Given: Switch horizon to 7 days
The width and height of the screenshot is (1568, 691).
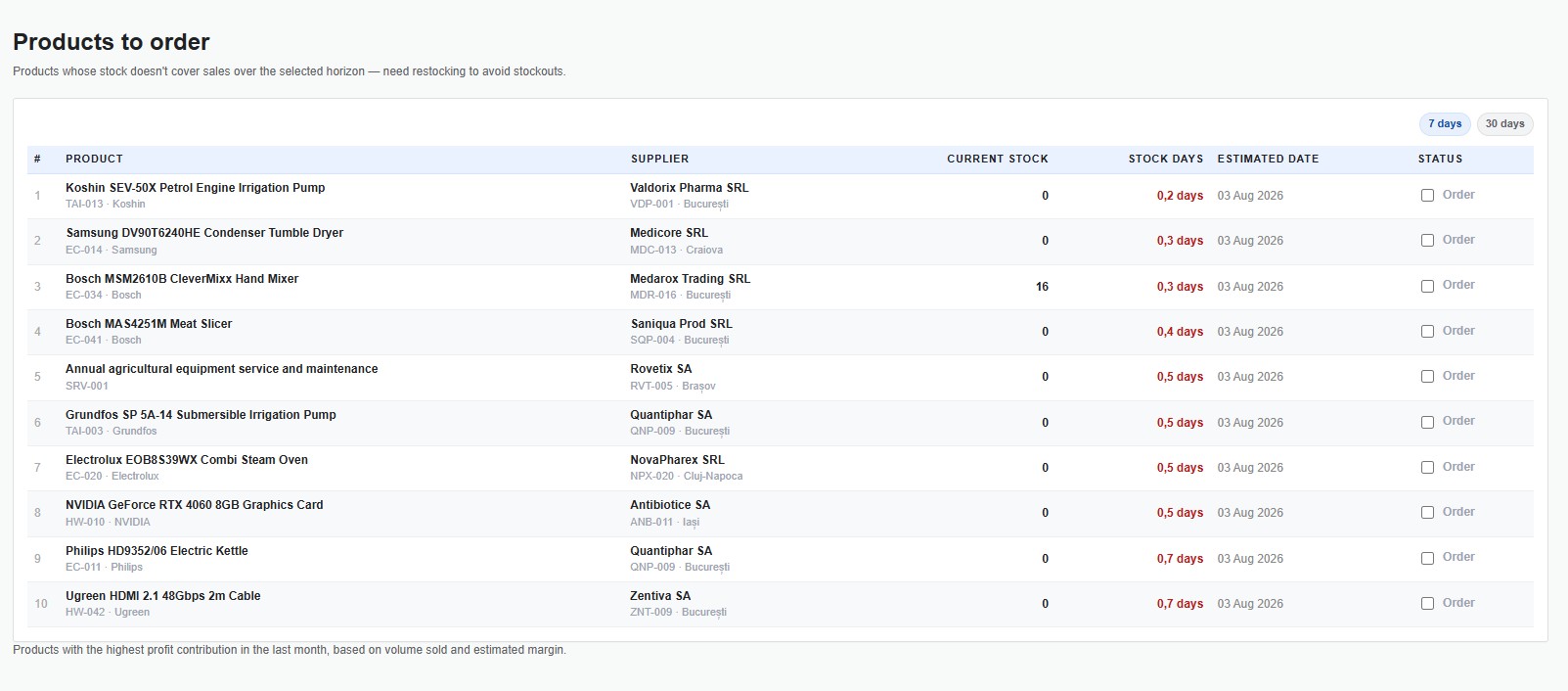Looking at the screenshot, I should tap(1445, 124).
